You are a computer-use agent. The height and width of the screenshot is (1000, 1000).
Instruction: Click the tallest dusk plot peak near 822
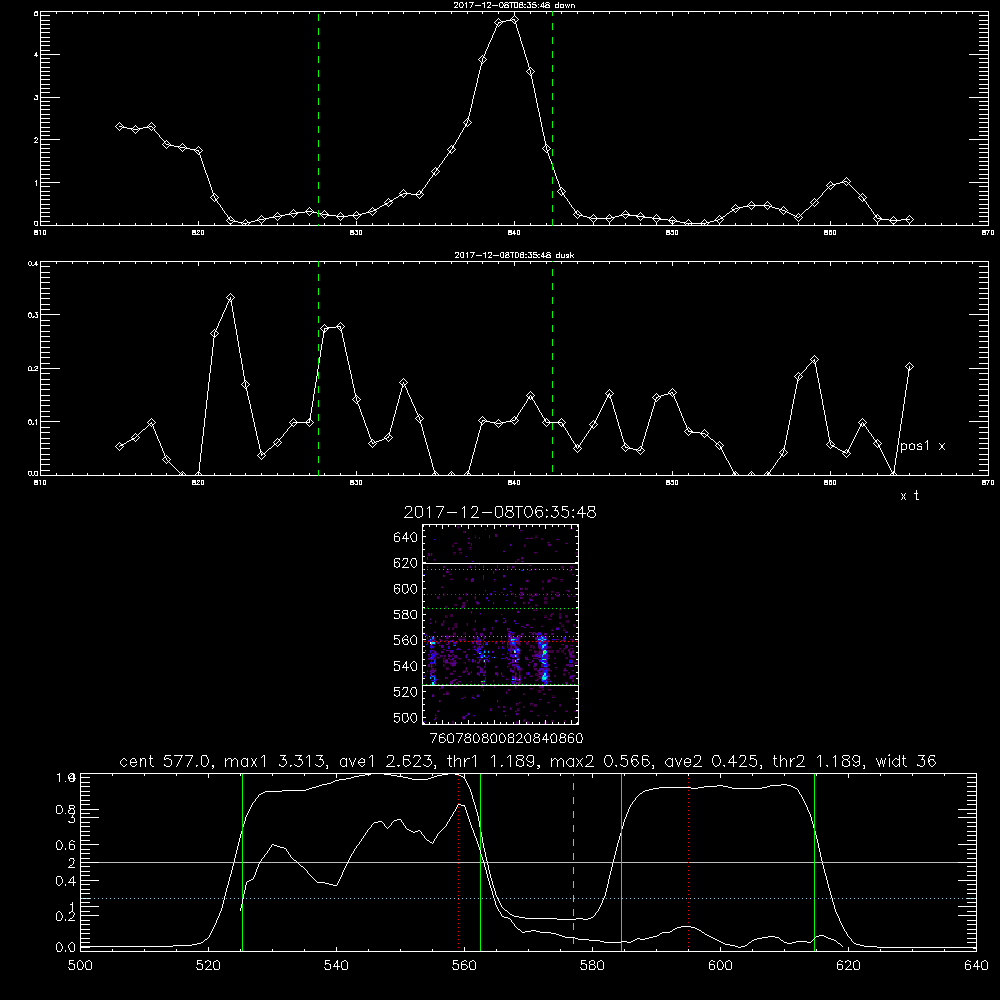(231, 298)
